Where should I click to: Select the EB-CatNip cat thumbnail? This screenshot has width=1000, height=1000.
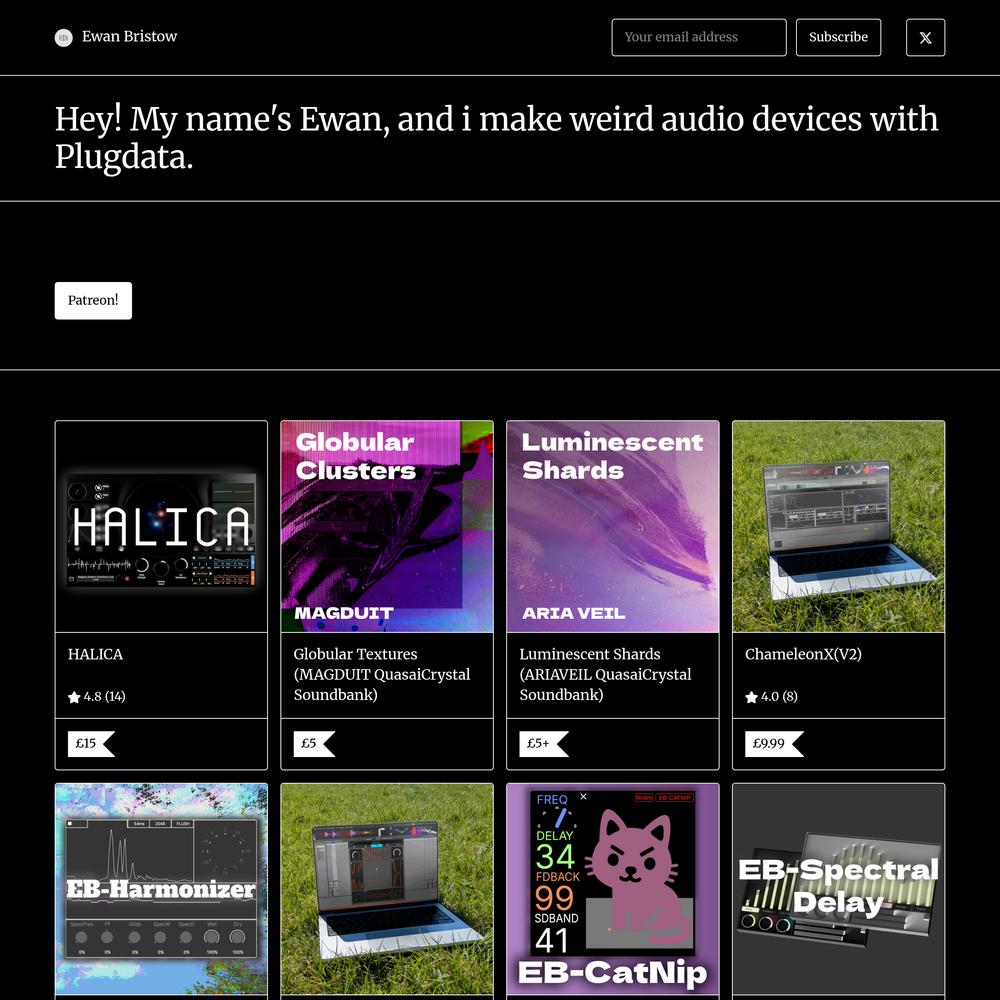coord(612,889)
